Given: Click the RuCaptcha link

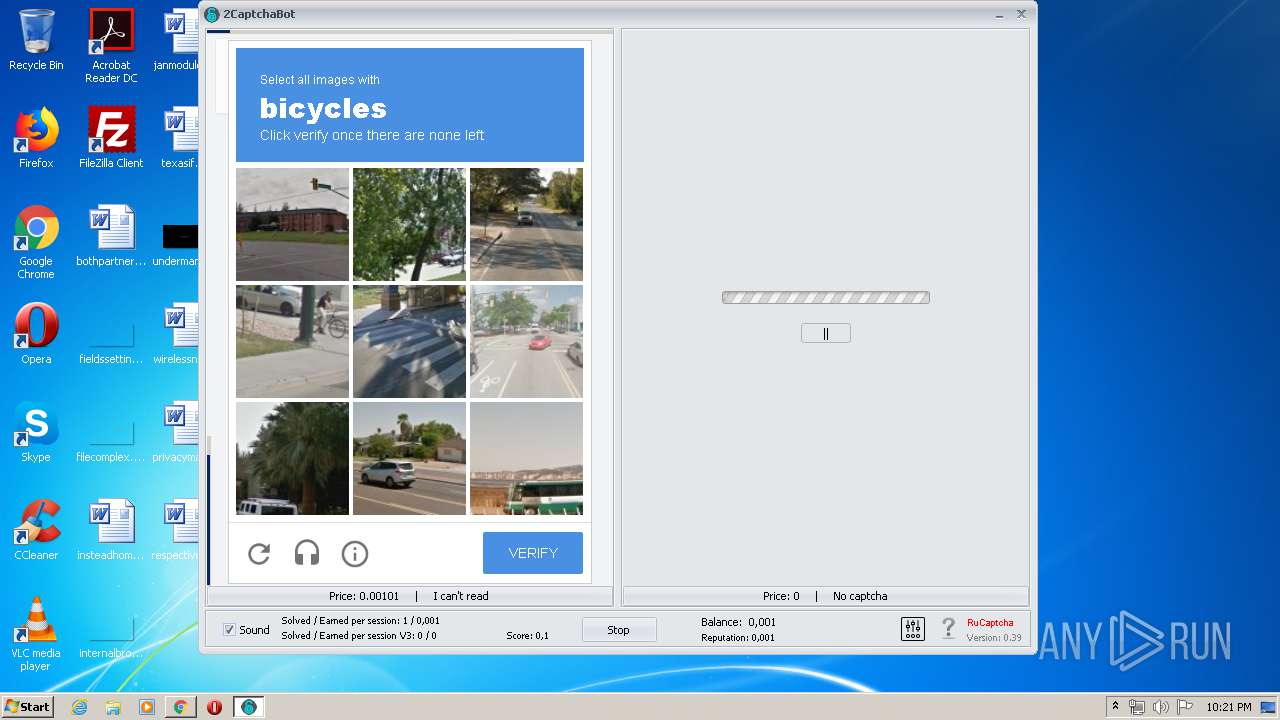Looking at the screenshot, I should click(990, 622).
